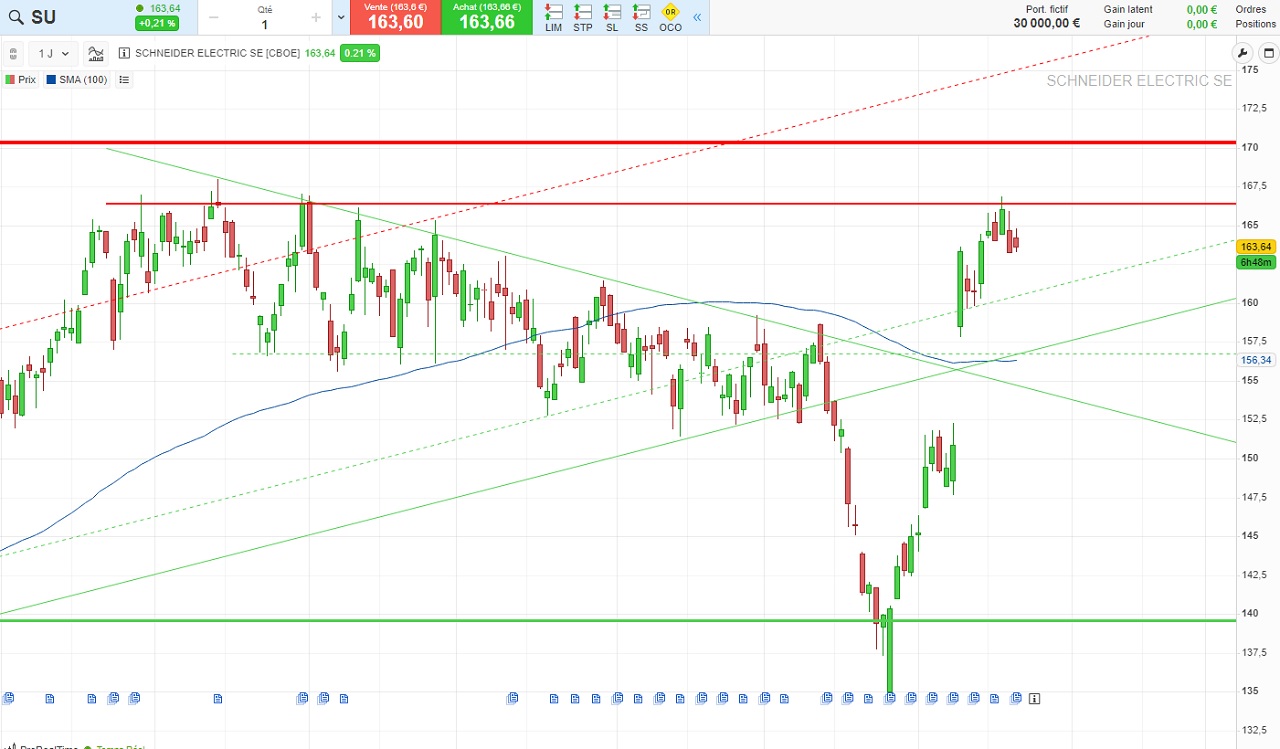
Task: Open the SMA (100) indicator legend
Action: [x=76, y=80]
